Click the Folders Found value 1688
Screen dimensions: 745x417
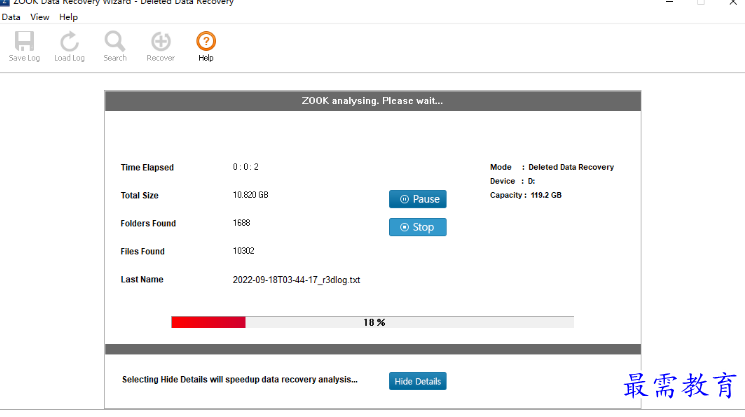(x=241, y=223)
